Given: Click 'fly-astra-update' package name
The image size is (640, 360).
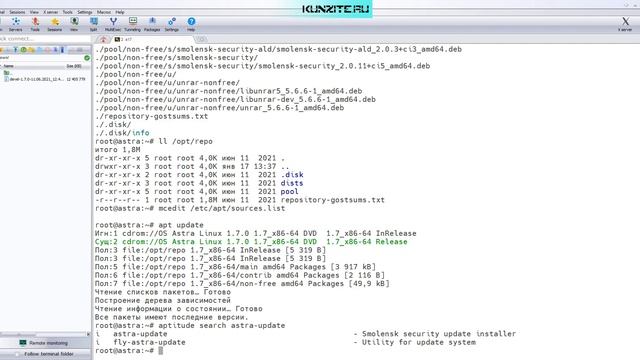Looking at the screenshot, I should [149, 342].
